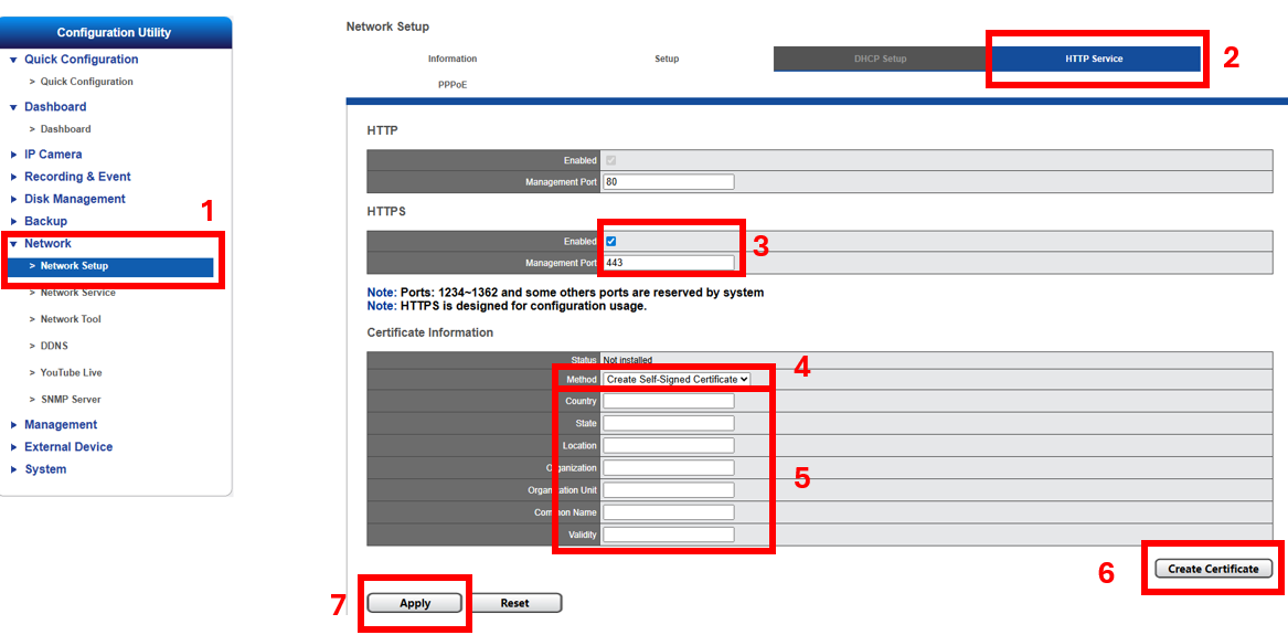
Task: Go to the PPPoE tab
Action: click(452, 85)
